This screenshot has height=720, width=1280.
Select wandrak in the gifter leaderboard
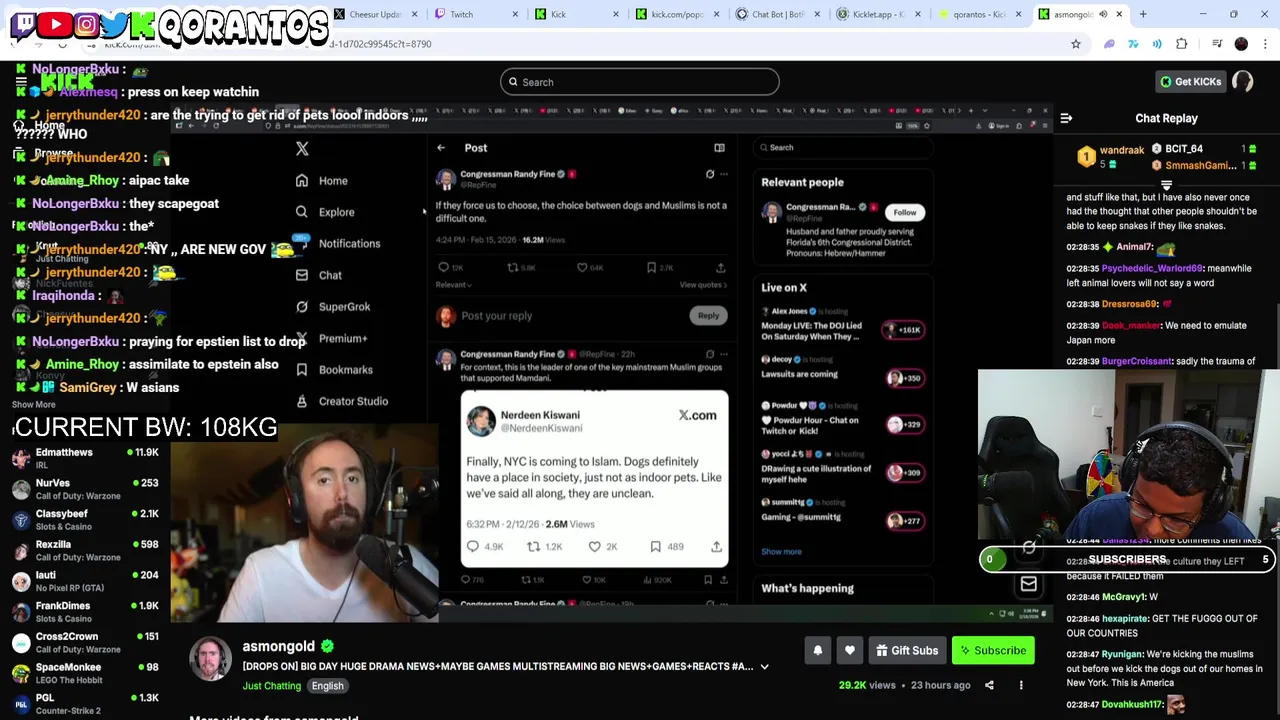[1121, 150]
